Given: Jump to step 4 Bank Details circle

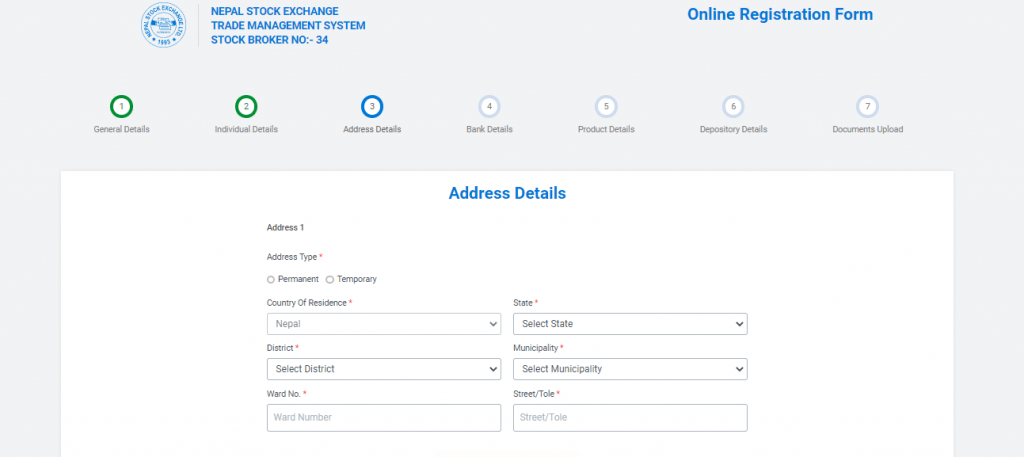Looking at the screenshot, I should pos(489,106).
